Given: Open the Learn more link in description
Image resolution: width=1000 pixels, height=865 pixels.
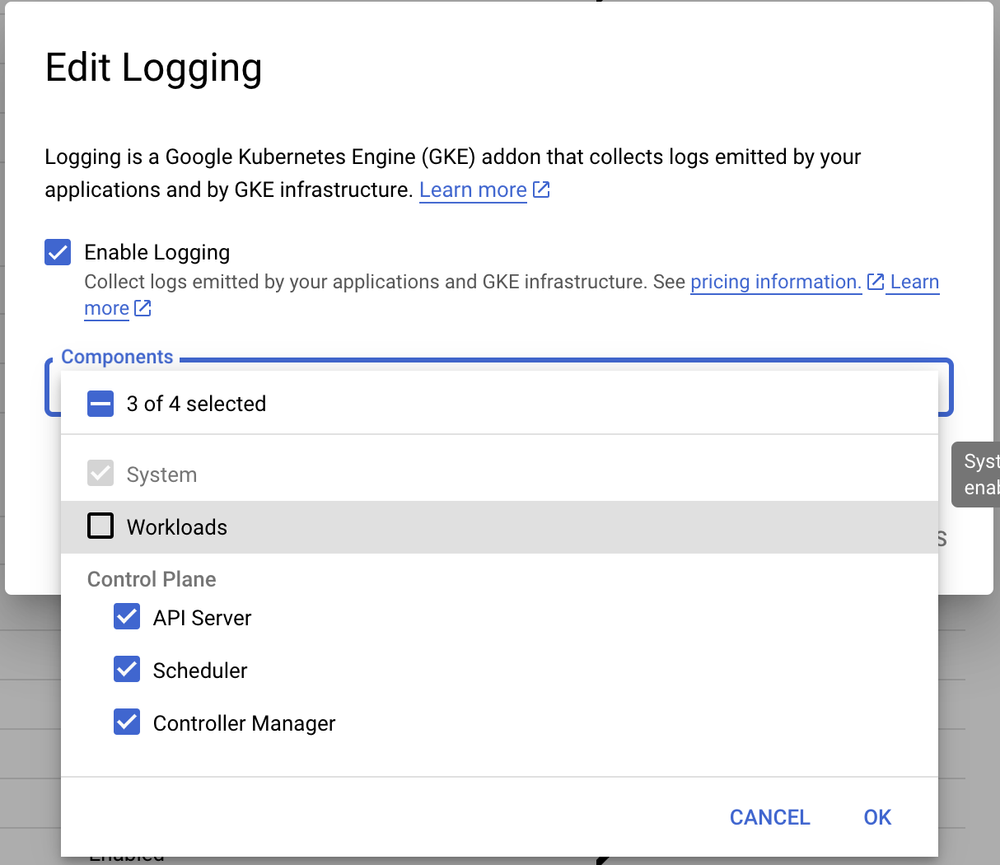Looking at the screenshot, I should click(x=473, y=190).
